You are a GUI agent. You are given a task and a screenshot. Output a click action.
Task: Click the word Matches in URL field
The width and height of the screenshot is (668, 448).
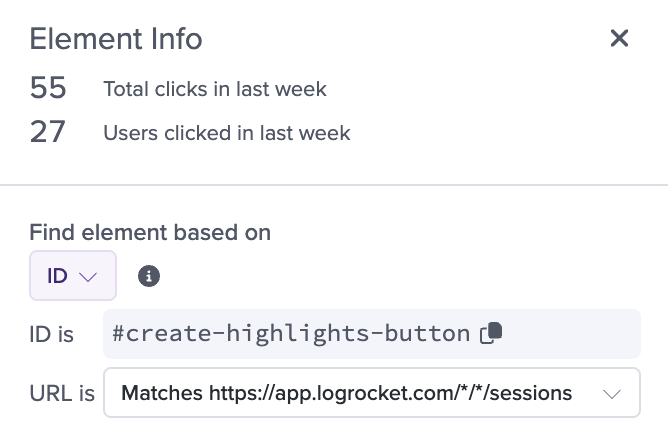click(x=162, y=393)
